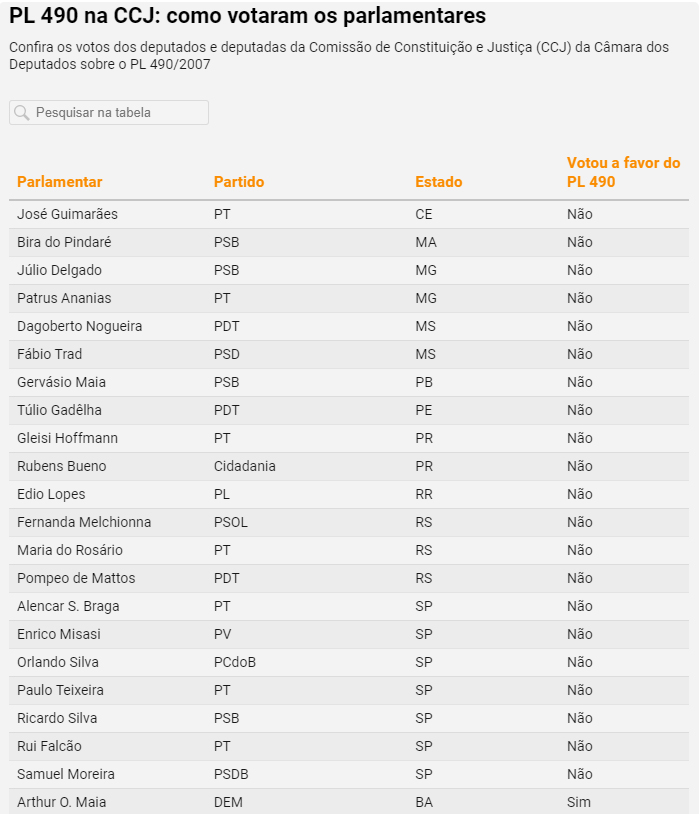Click the Samuel Moreira PSDB cell
This screenshot has height=814, width=699.
[231, 774]
